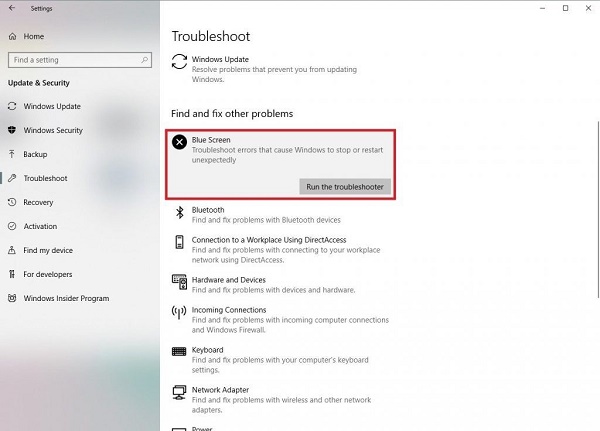Click the Windows Update sidebar sync icon
The height and width of the screenshot is (431, 600).
[12, 106]
